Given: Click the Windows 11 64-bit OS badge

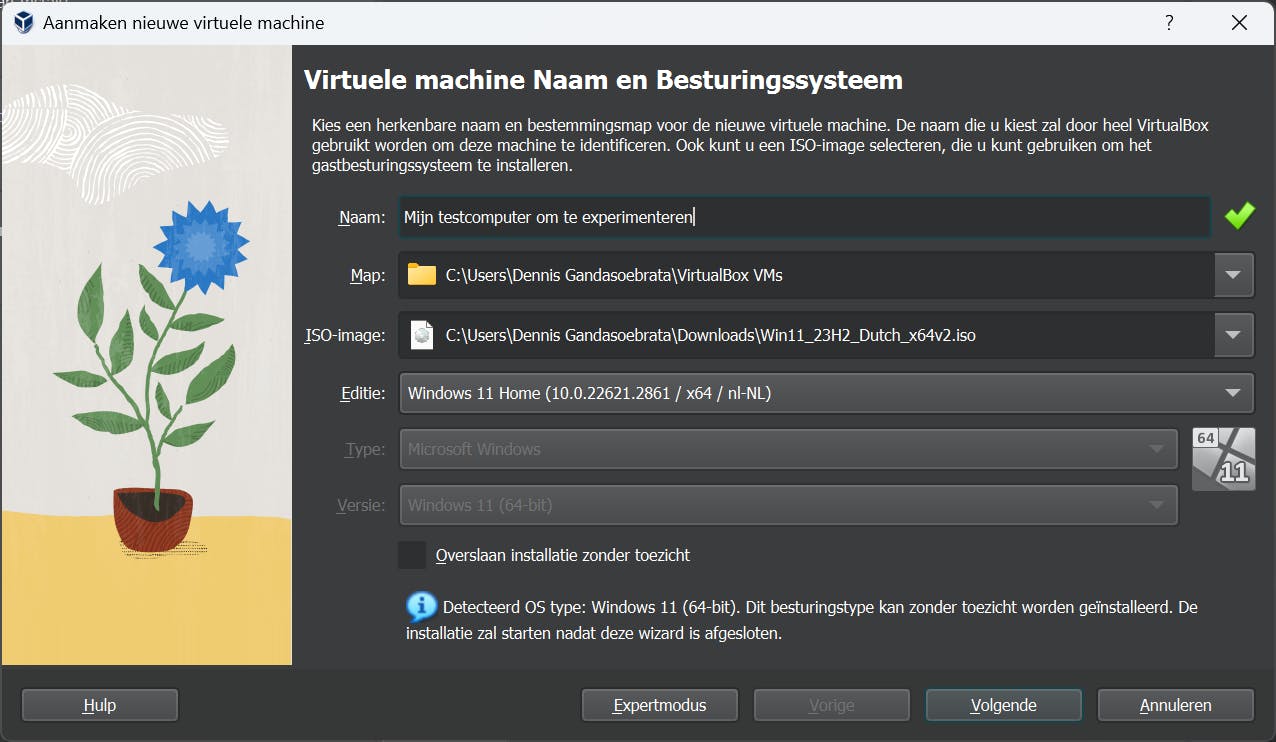Looking at the screenshot, I should pos(1224,459).
